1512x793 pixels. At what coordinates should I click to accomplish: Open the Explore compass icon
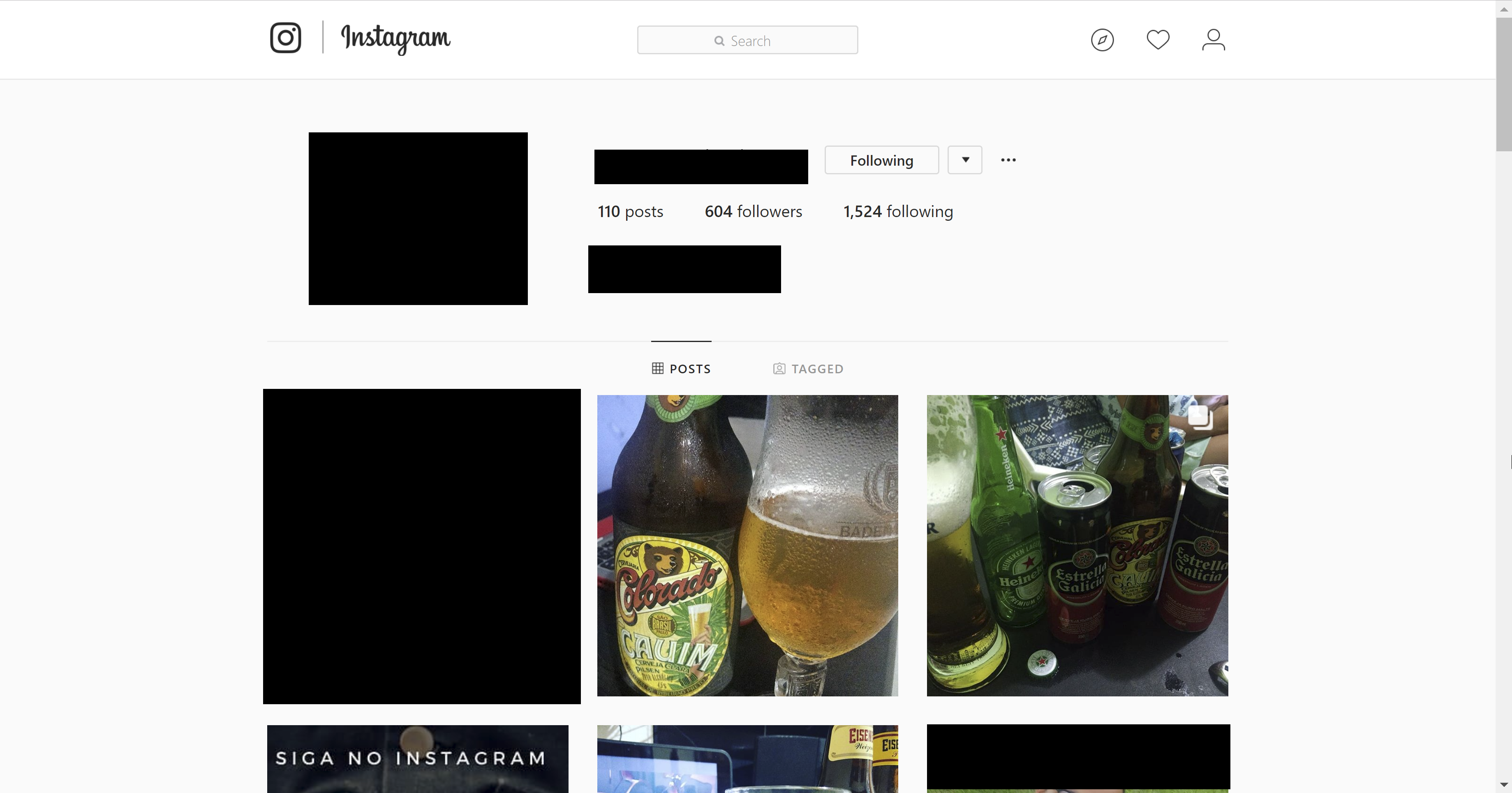tap(1102, 40)
